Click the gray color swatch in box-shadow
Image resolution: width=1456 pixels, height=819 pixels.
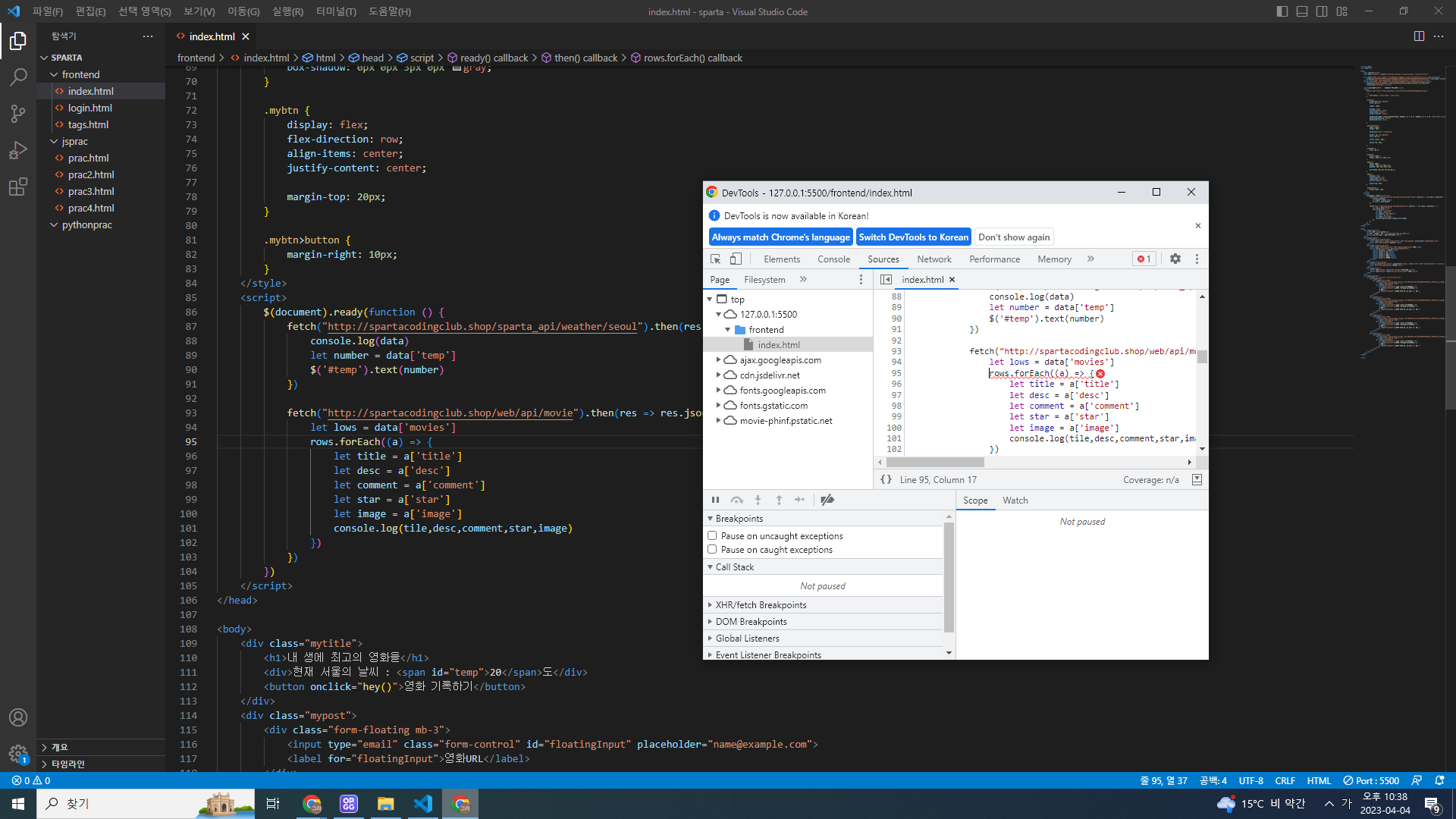click(457, 67)
